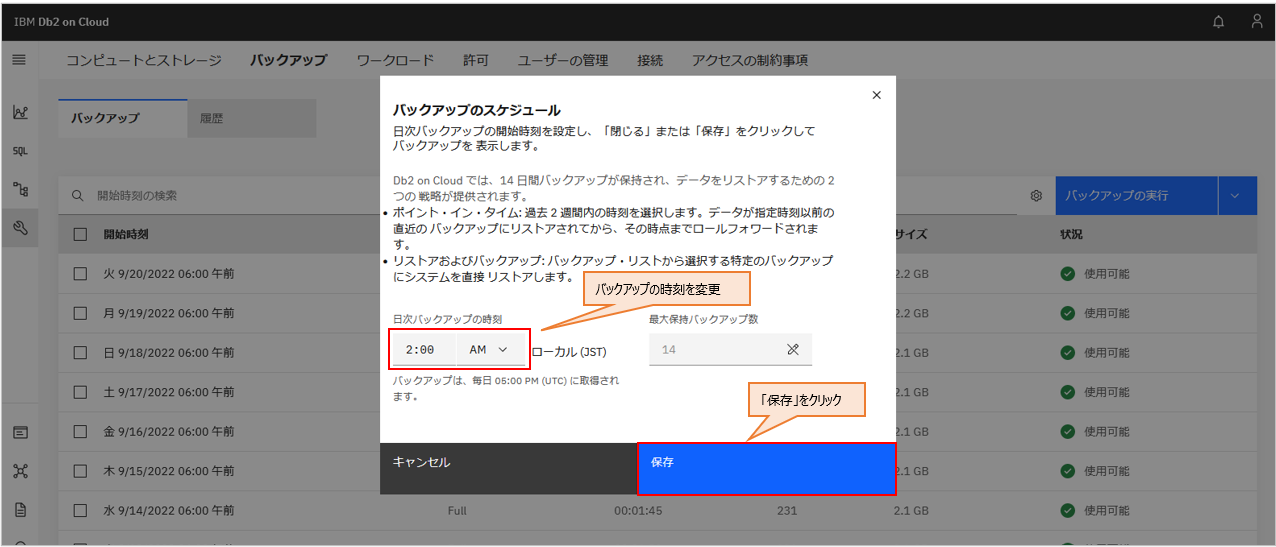
Task: Click the sidebar panel icon above connections
Action: coord(20,433)
